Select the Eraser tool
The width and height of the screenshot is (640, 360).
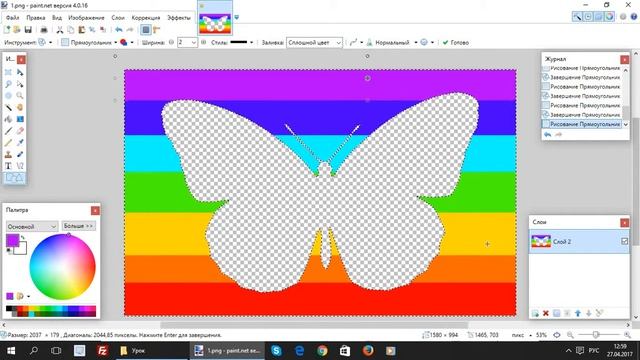coord(20,131)
